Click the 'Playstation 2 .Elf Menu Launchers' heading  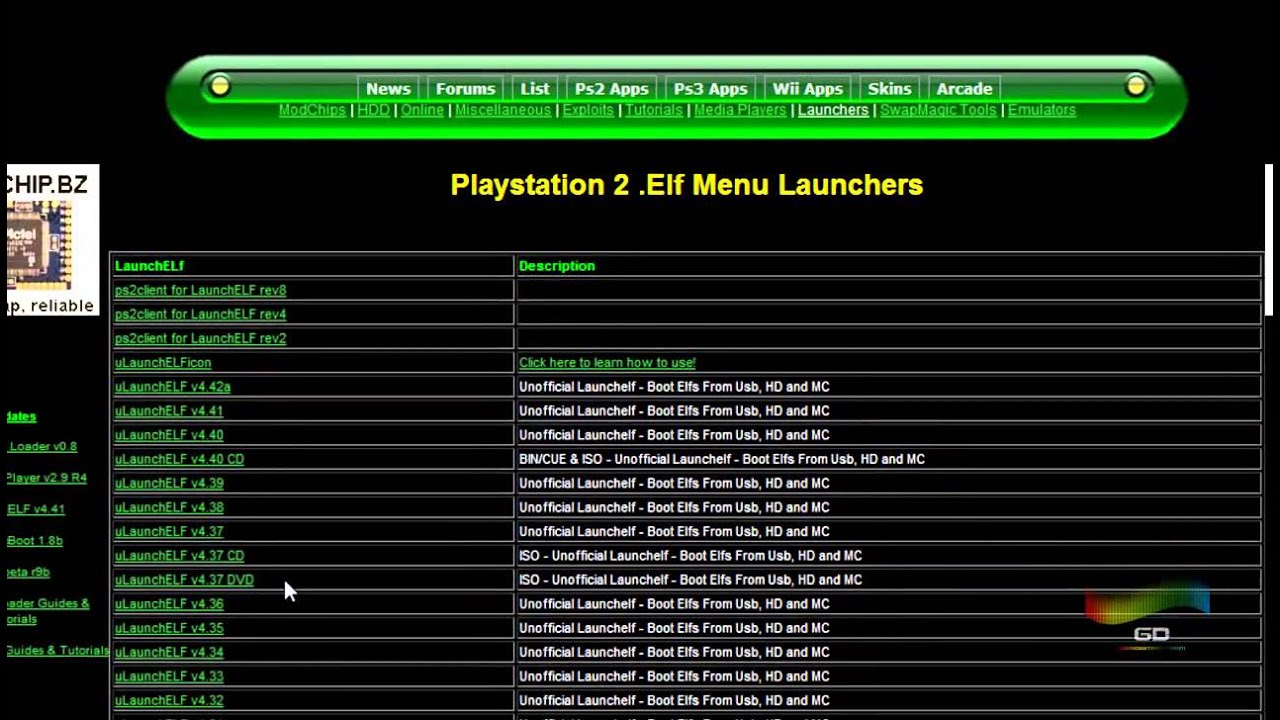pyautogui.click(x=686, y=185)
